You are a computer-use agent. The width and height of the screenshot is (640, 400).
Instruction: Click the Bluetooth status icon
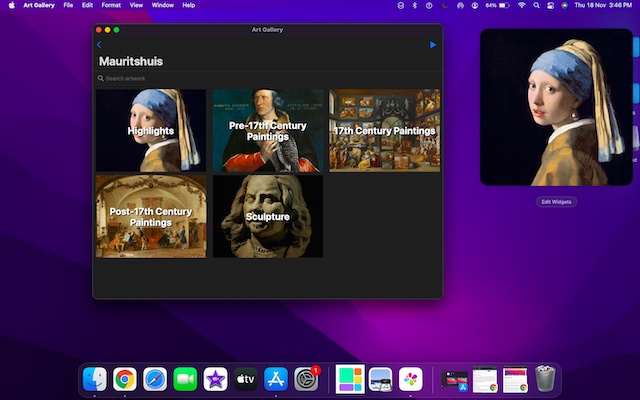click(x=415, y=5)
